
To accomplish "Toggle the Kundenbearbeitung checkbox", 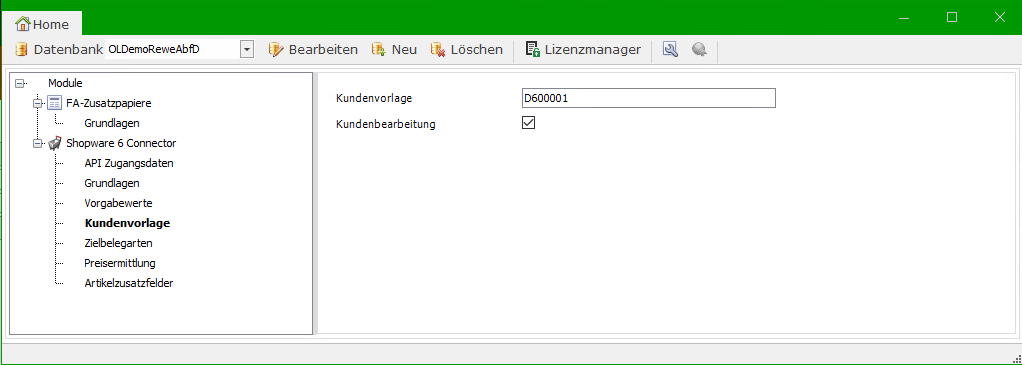I will [529, 123].
